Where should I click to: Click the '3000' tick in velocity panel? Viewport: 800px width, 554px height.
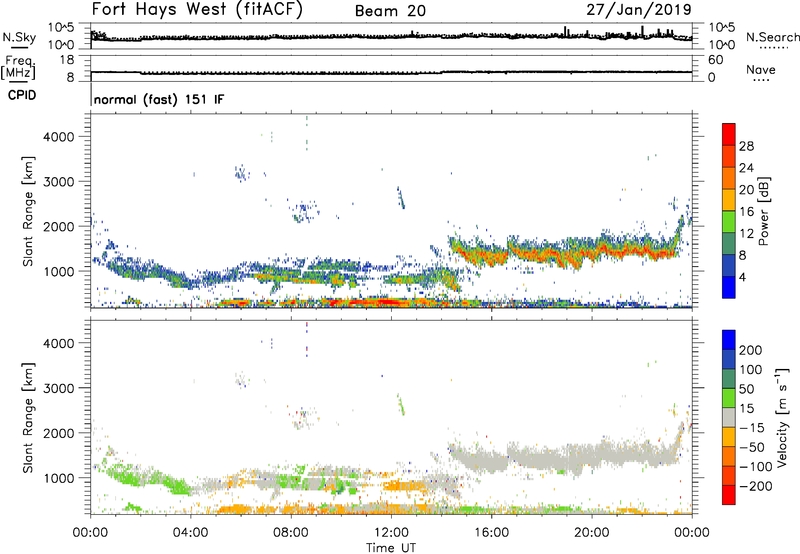click(x=59, y=388)
